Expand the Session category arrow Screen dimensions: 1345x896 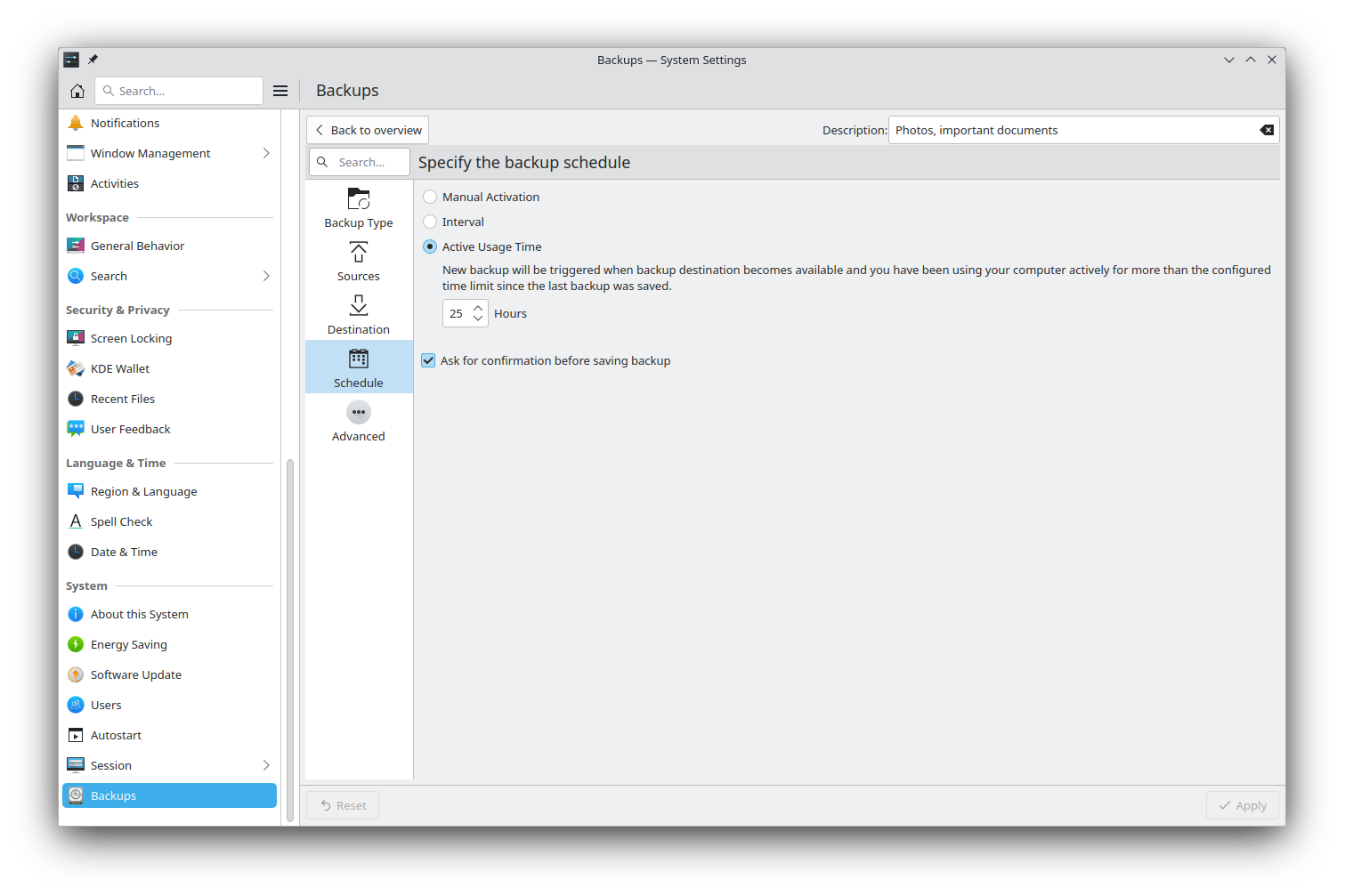pyautogui.click(x=265, y=765)
